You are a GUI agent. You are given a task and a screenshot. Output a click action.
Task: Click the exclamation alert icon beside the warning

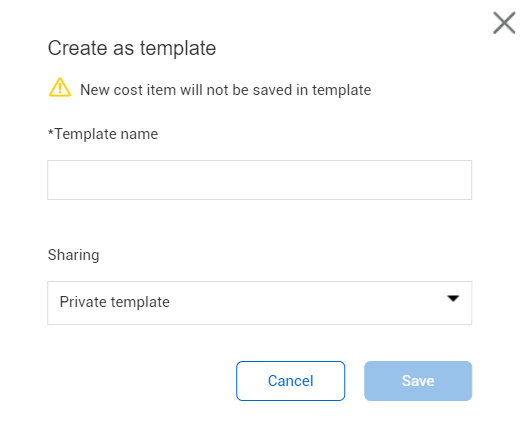pos(60,87)
